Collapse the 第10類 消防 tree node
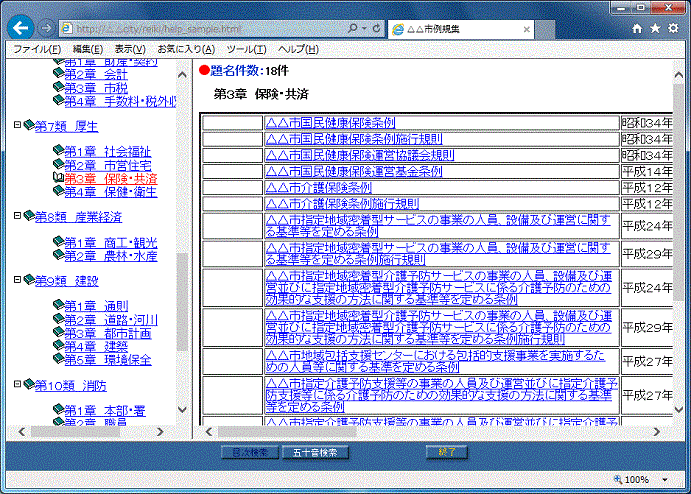 [x=17, y=385]
